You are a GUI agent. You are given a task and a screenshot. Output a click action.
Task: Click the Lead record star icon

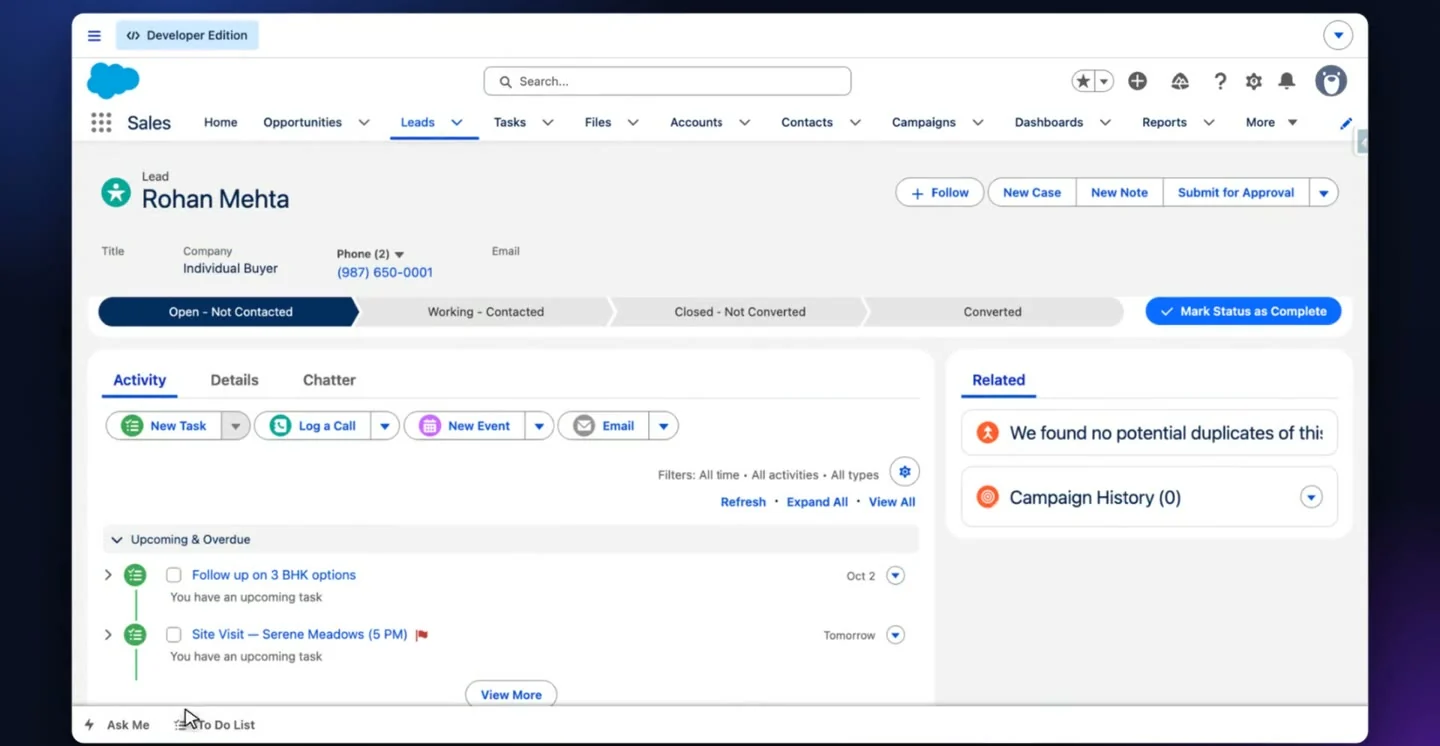pos(116,192)
